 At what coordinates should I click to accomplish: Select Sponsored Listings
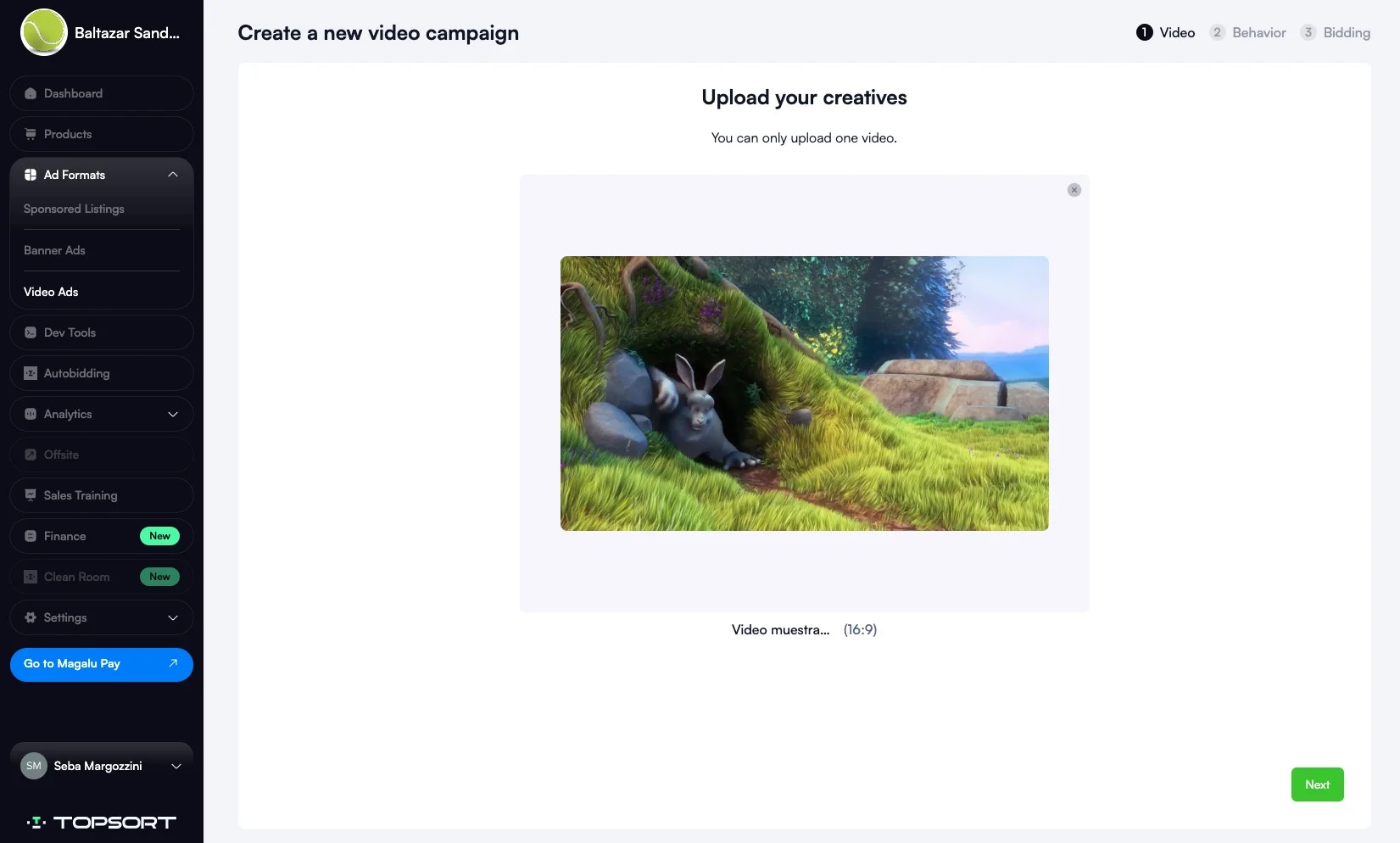pos(74,209)
